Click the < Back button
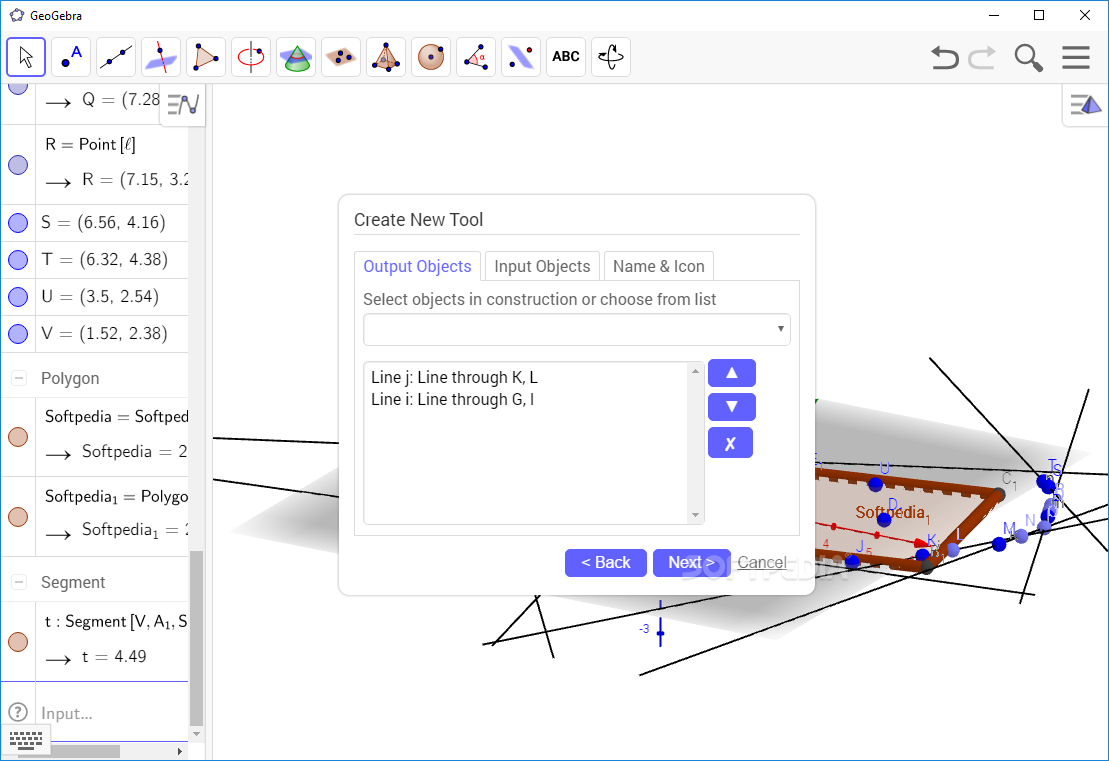This screenshot has height=761, width=1109. (605, 562)
